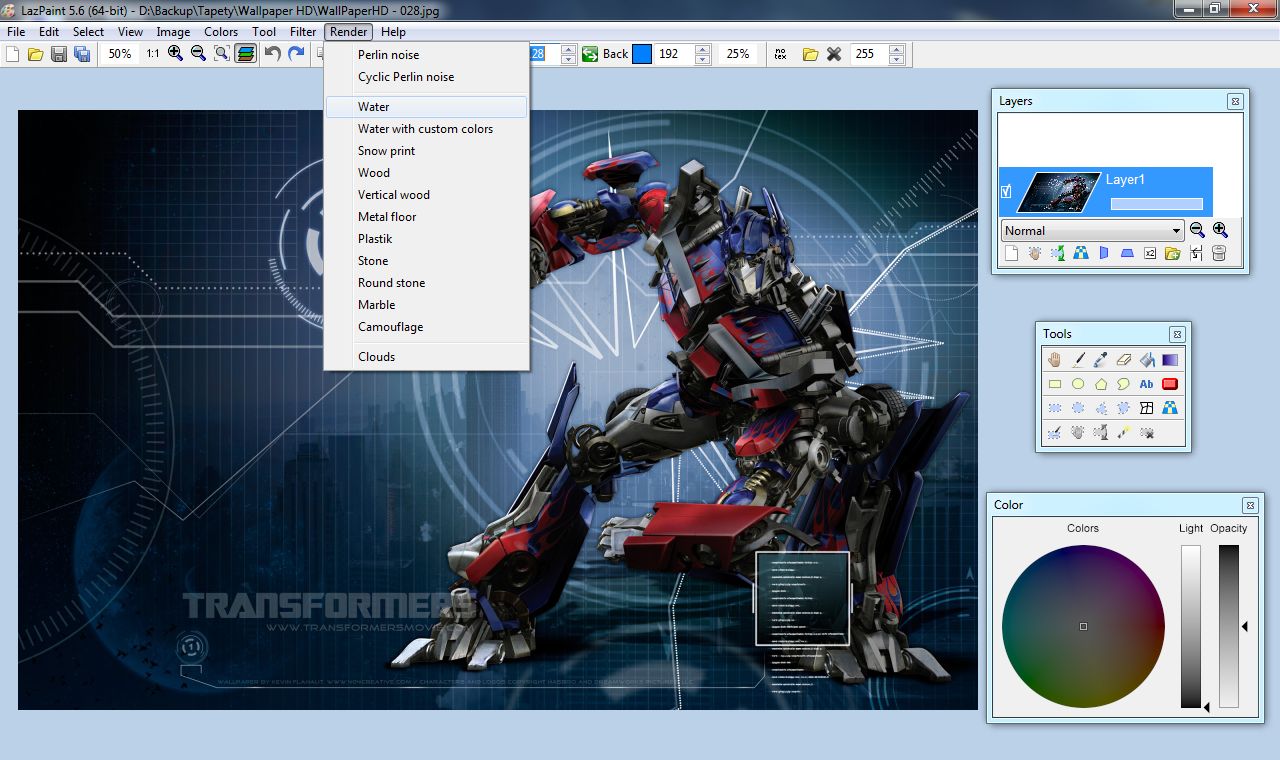Open the File menu
The height and width of the screenshot is (760, 1280).
(x=16, y=32)
